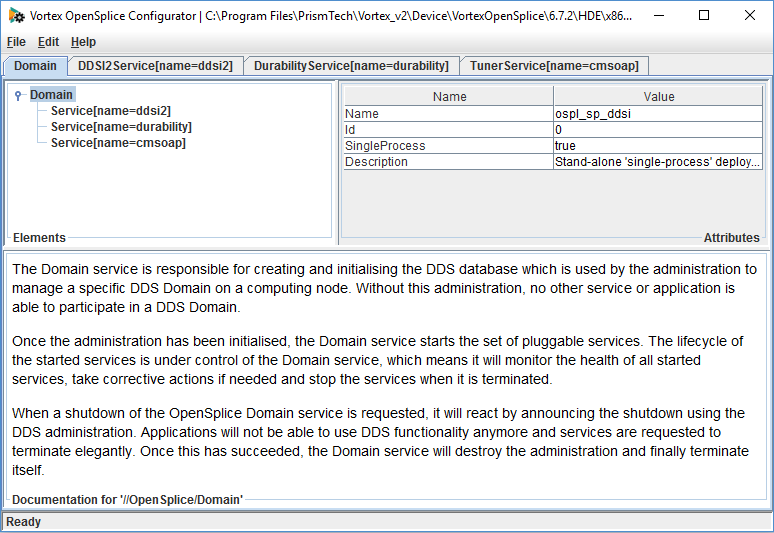Click the Value column header
This screenshot has height=533, width=774.
[658, 96]
